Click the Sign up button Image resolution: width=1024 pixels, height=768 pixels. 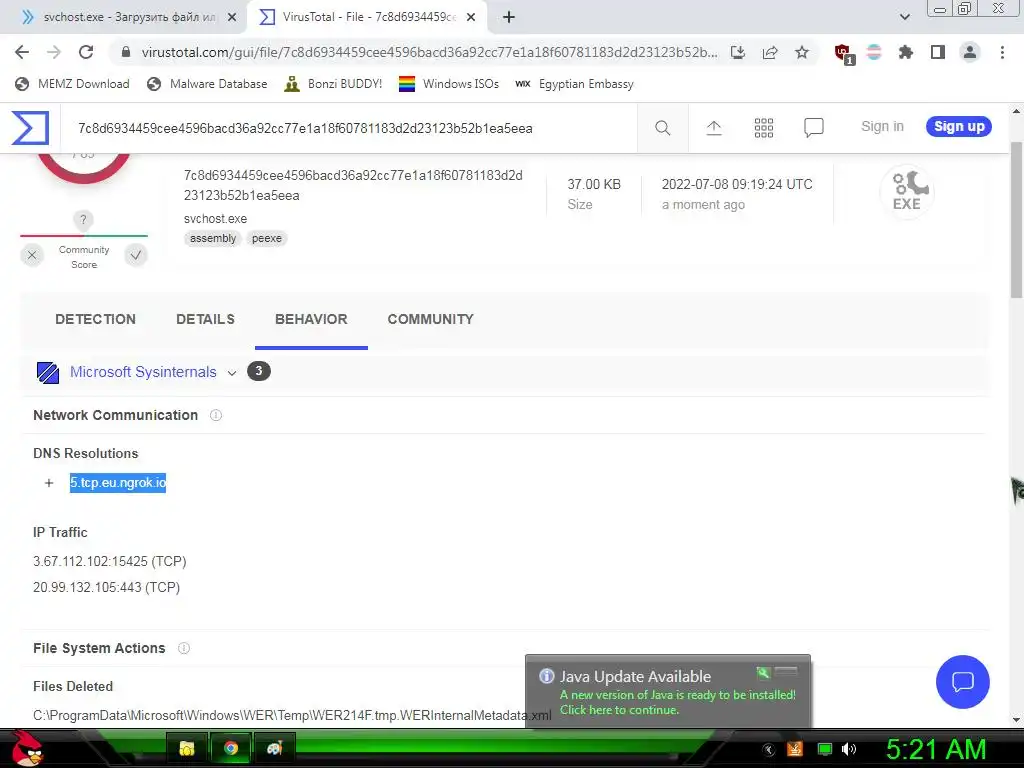tap(959, 127)
